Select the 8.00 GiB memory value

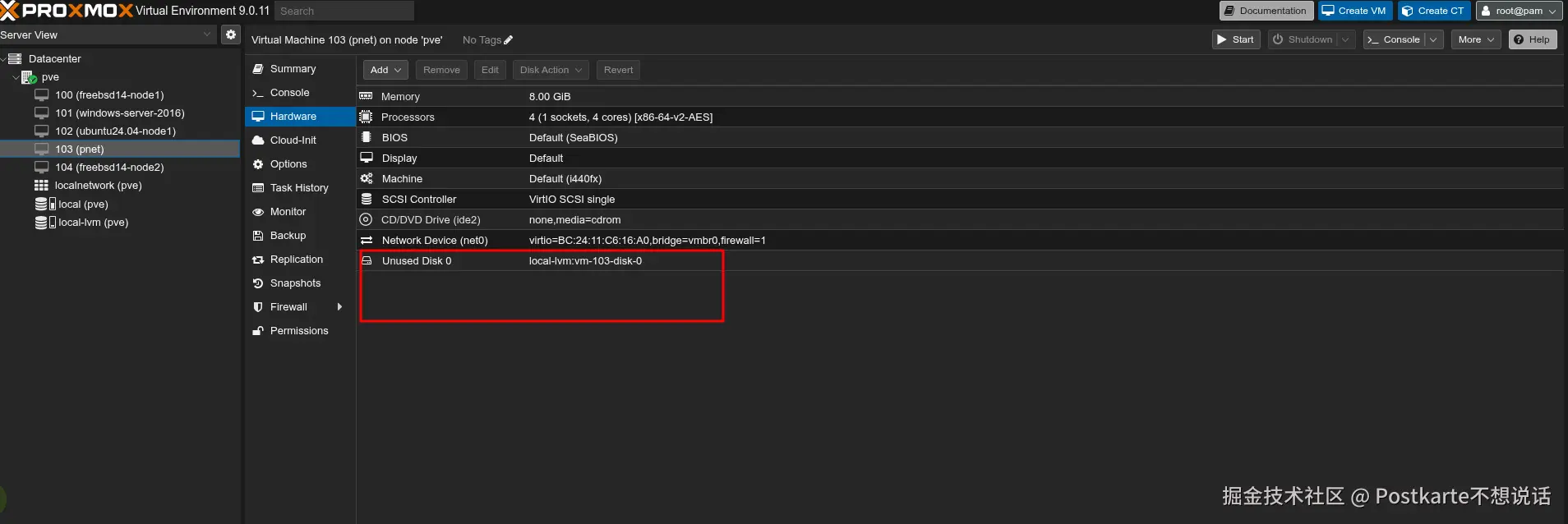550,96
